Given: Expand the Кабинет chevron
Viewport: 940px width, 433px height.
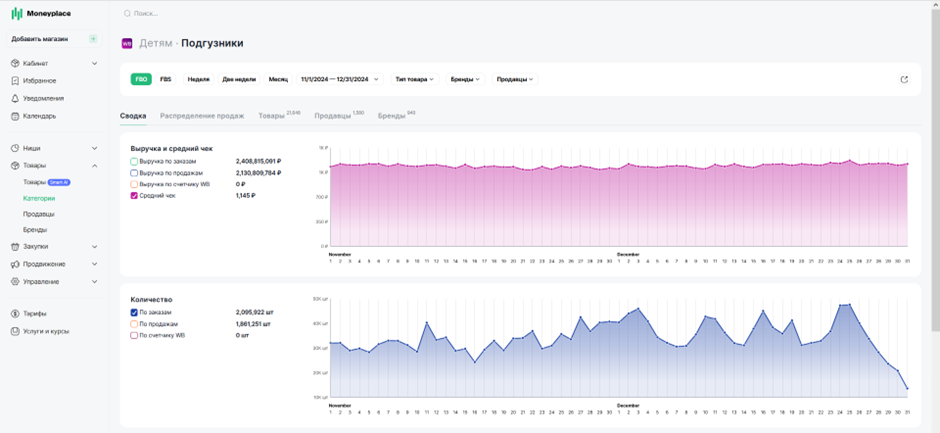Looking at the screenshot, I should click(94, 63).
